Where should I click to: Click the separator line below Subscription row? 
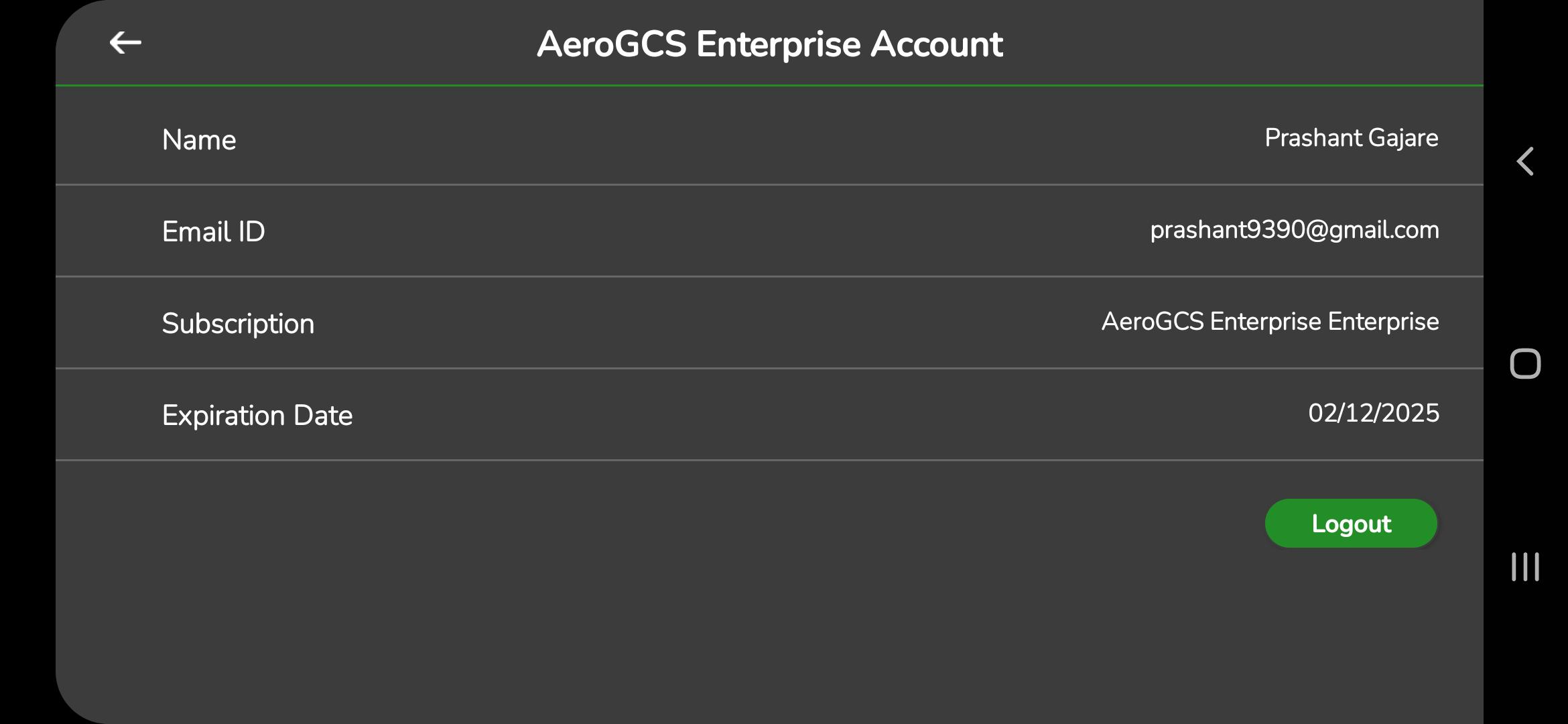click(769, 368)
